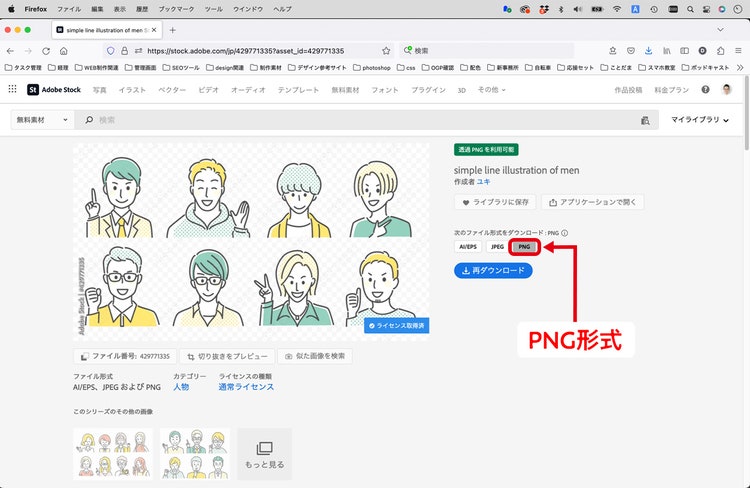This screenshot has height=488, width=750.
Task: Click the PNG format info icon
Action: (564, 233)
